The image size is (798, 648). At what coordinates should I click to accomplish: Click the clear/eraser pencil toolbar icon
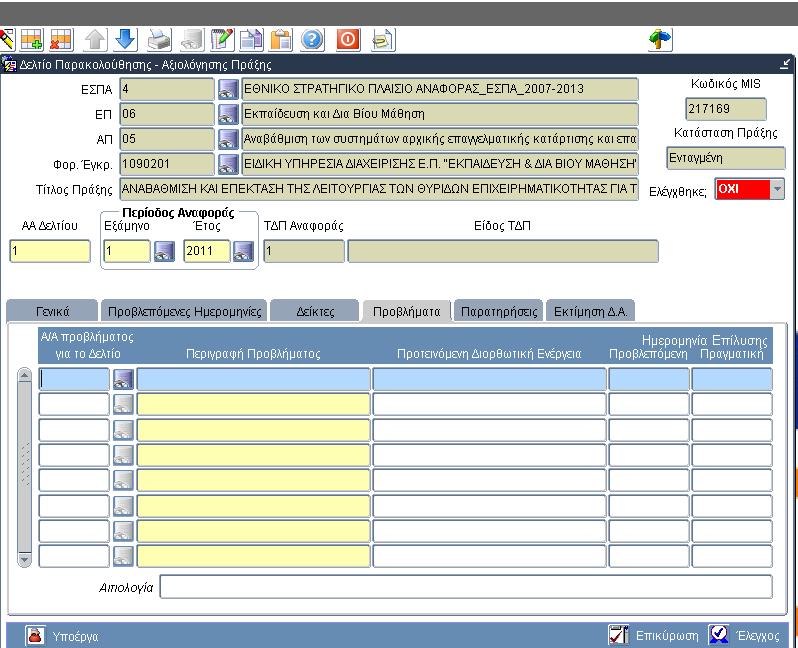[x=7, y=40]
